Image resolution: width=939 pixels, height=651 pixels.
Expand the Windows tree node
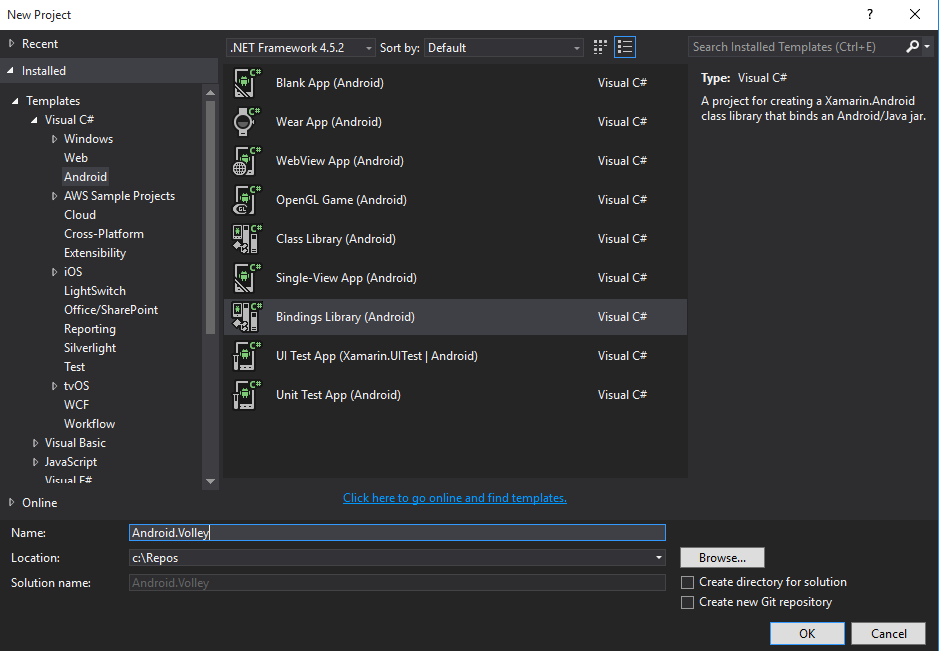point(57,138)
